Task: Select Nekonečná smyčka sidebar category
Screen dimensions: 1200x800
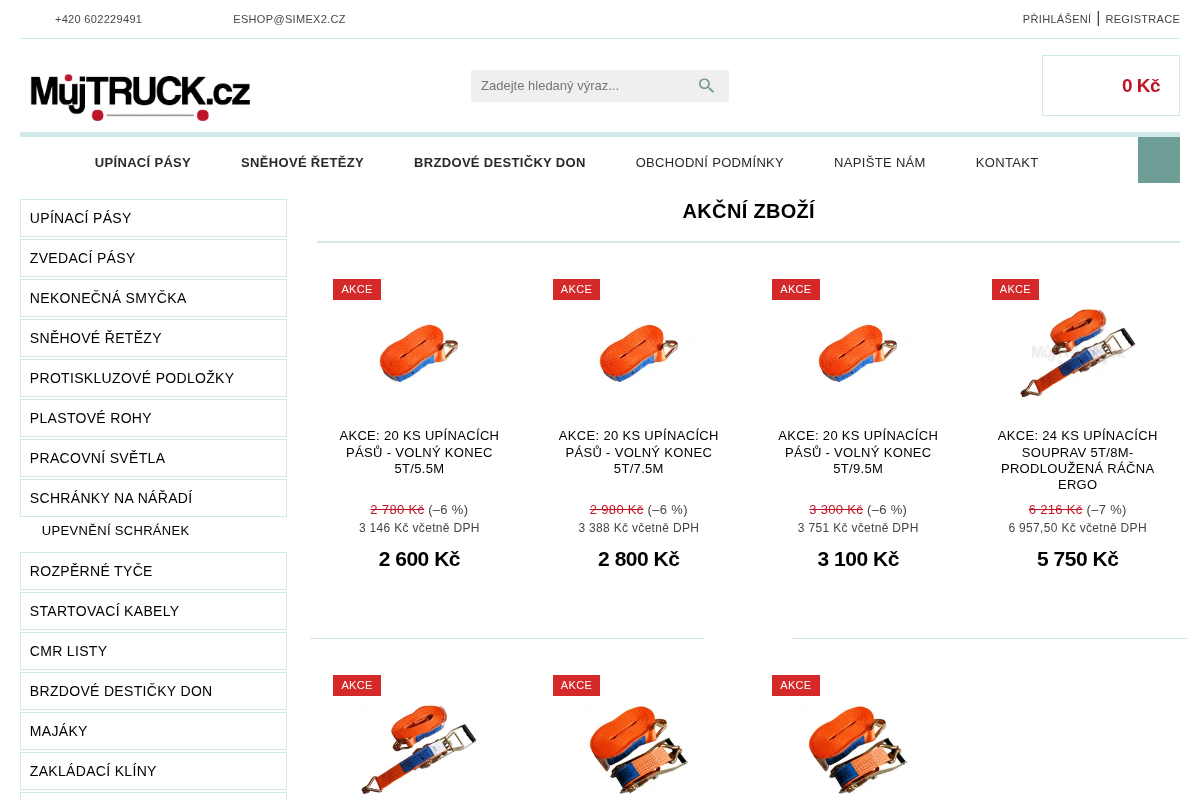Action: [x=153, y=298]
